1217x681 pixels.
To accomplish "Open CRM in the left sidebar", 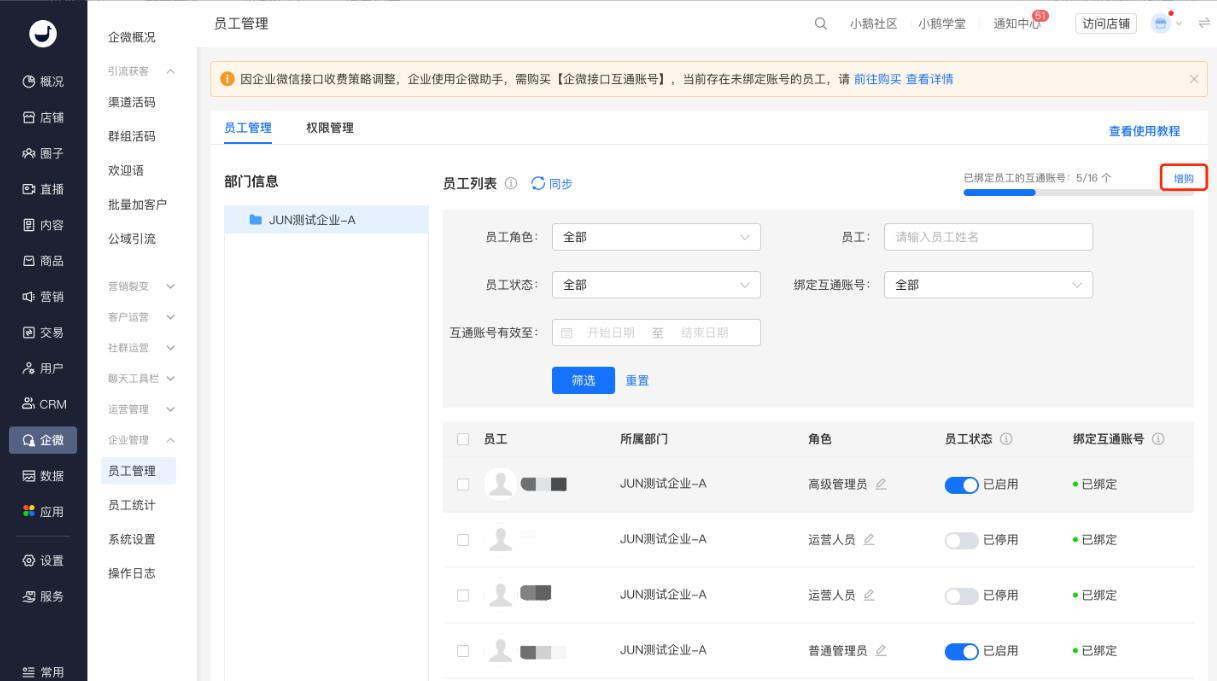I will [x=43, y=404].
